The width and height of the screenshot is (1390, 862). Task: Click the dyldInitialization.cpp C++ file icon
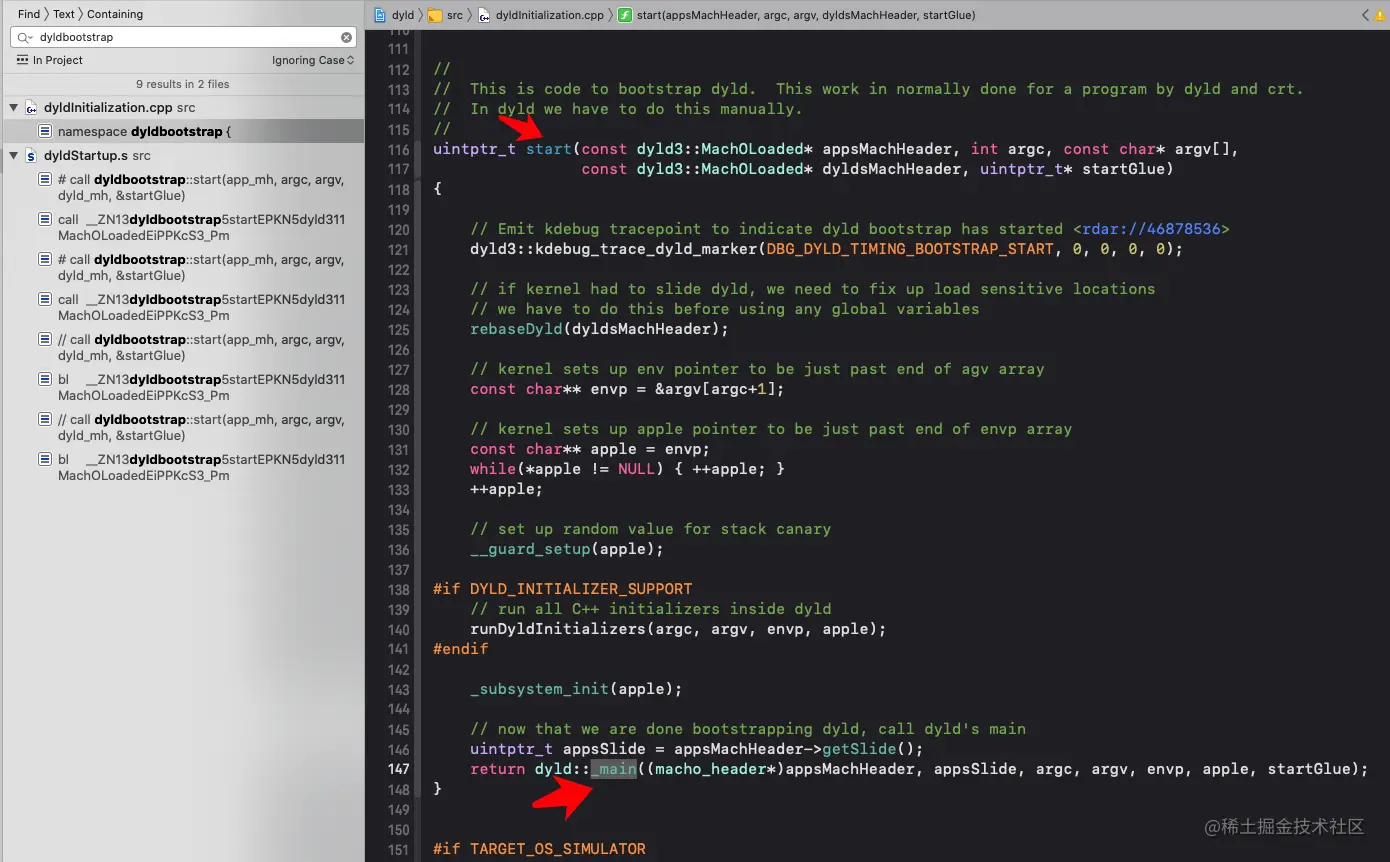point(31,107)
